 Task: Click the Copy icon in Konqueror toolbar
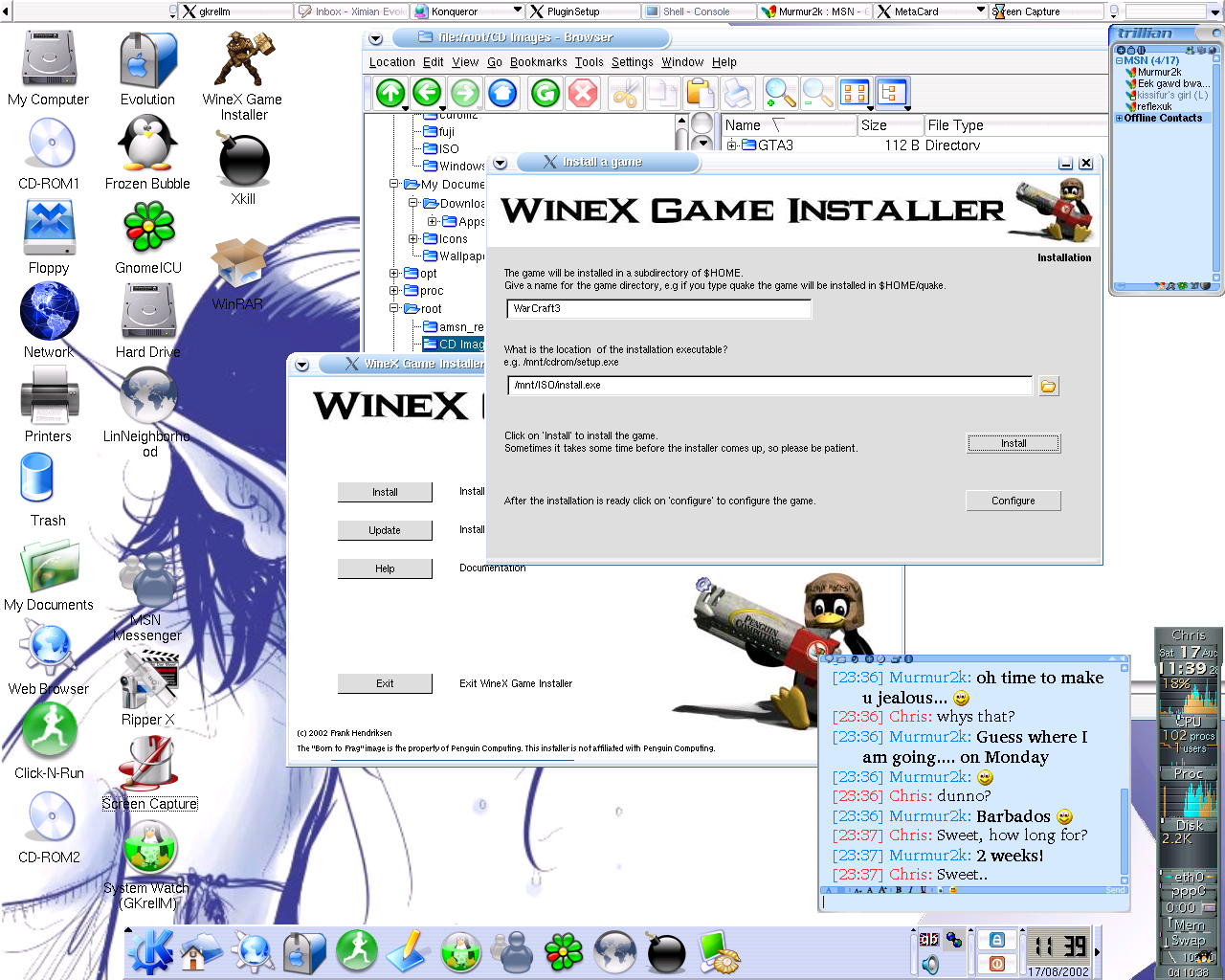click(662, 93)
